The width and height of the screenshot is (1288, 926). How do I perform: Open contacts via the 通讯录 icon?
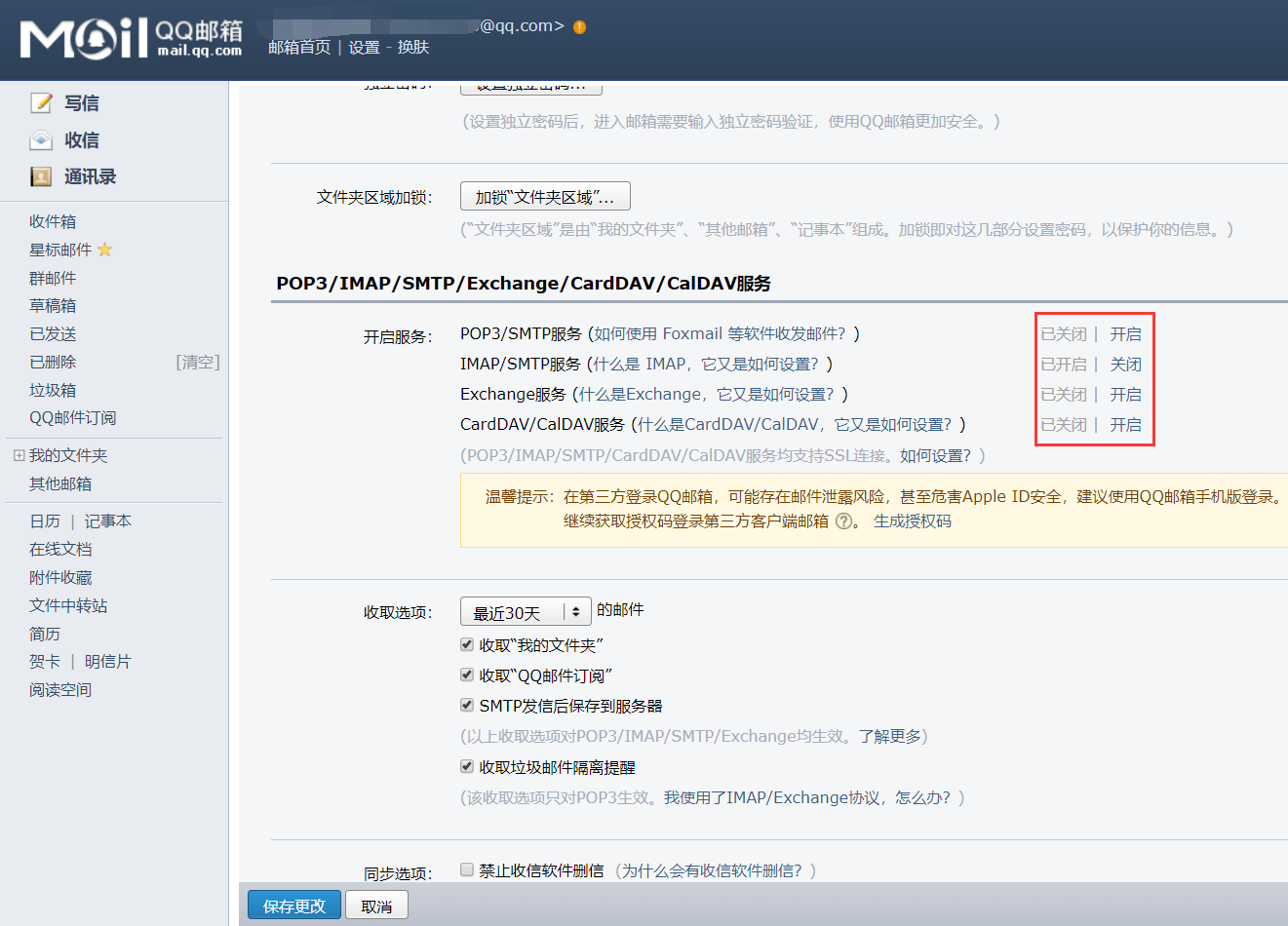click(39, 176)
